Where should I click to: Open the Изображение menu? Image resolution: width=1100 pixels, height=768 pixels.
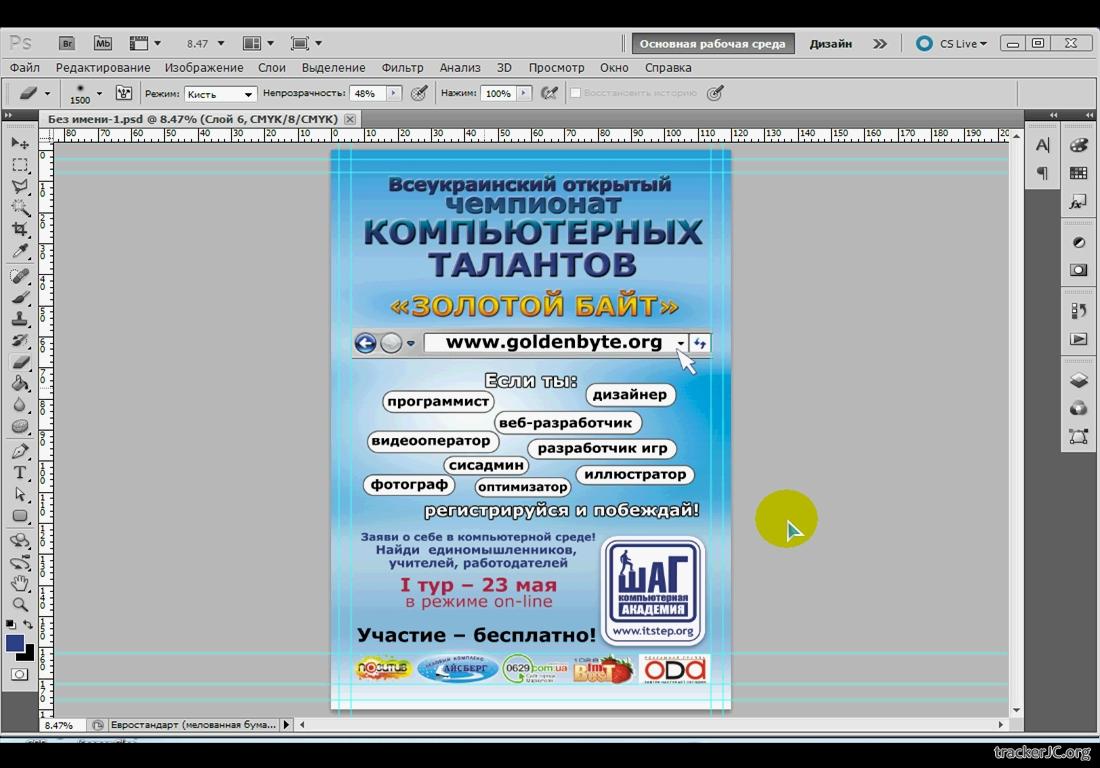click(204, 68)
